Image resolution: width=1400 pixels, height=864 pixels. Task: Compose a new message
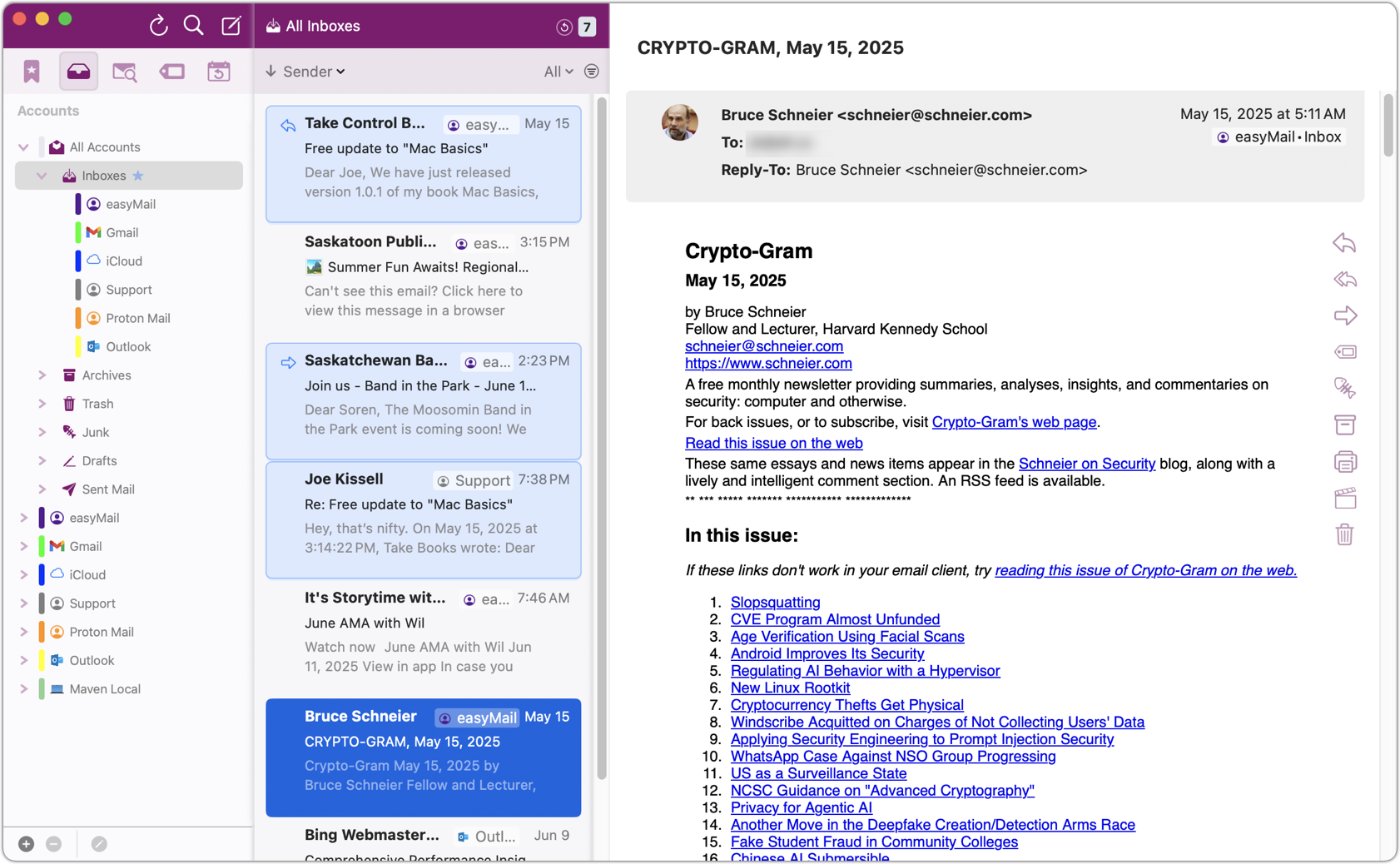[x=231, y=26]
